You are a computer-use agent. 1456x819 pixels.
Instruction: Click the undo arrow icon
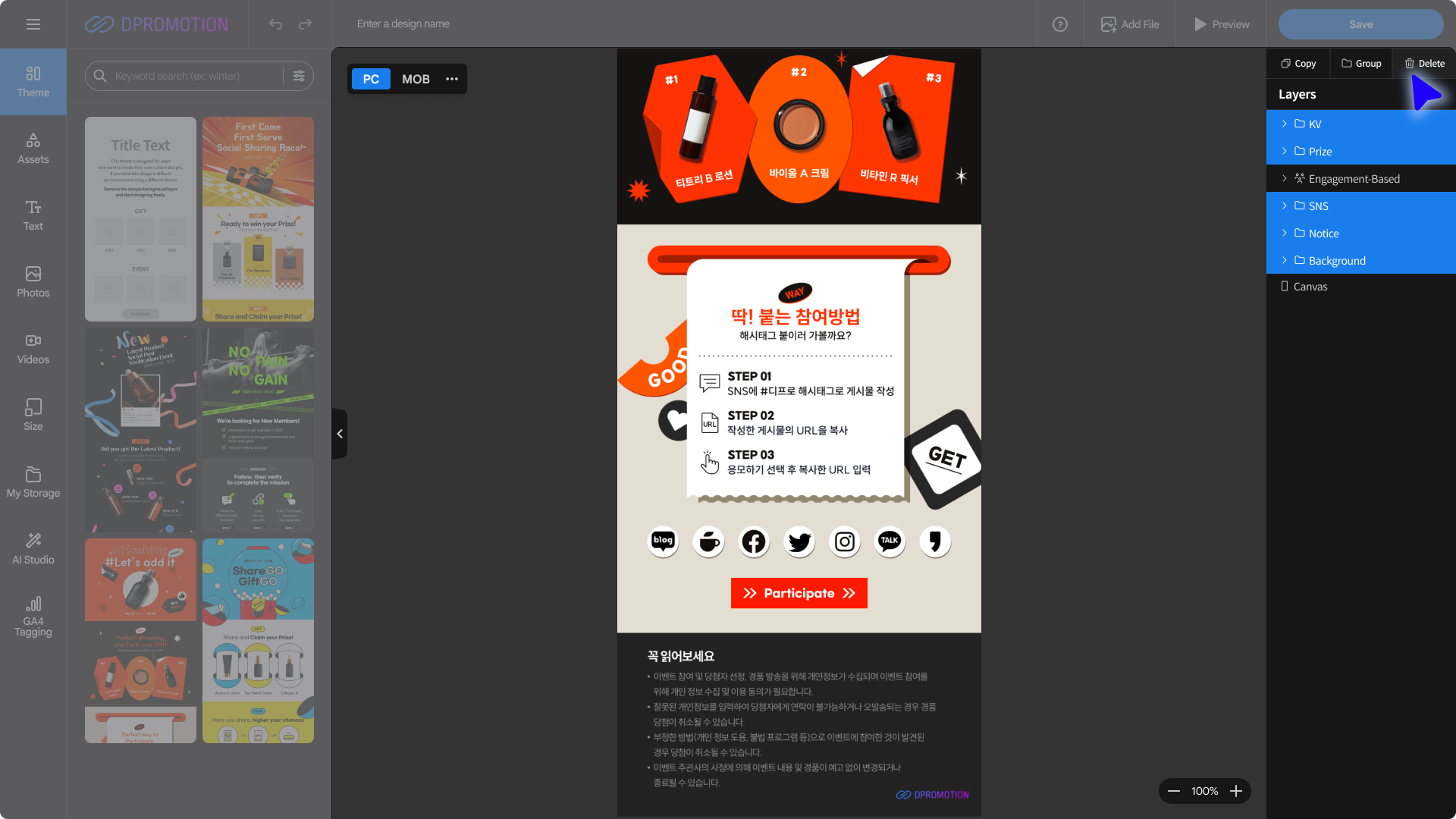point(275,24)
